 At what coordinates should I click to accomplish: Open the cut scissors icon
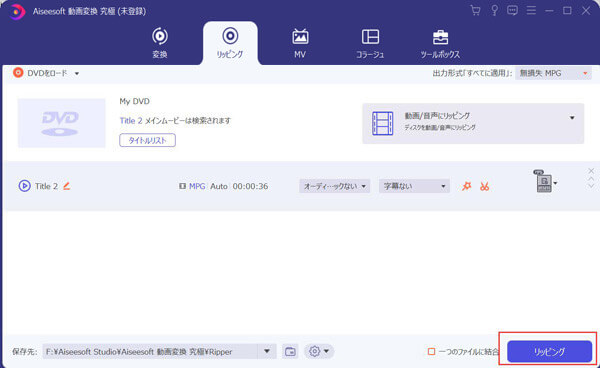485,186
